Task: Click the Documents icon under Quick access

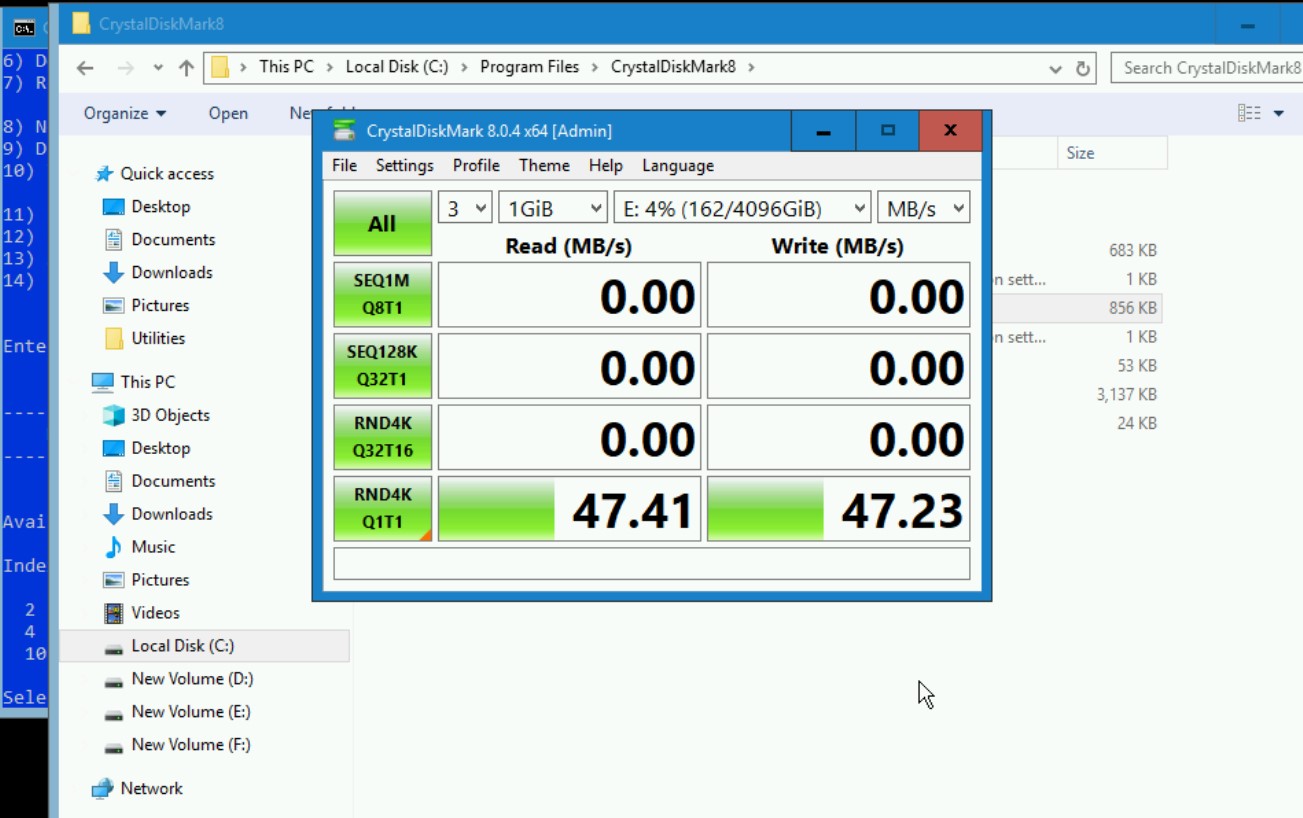Action: click(114, 240)
